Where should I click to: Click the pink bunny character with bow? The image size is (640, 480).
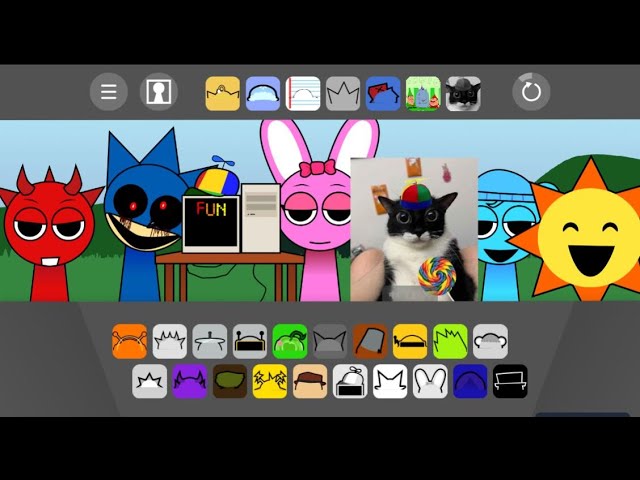tap(318, 212)
